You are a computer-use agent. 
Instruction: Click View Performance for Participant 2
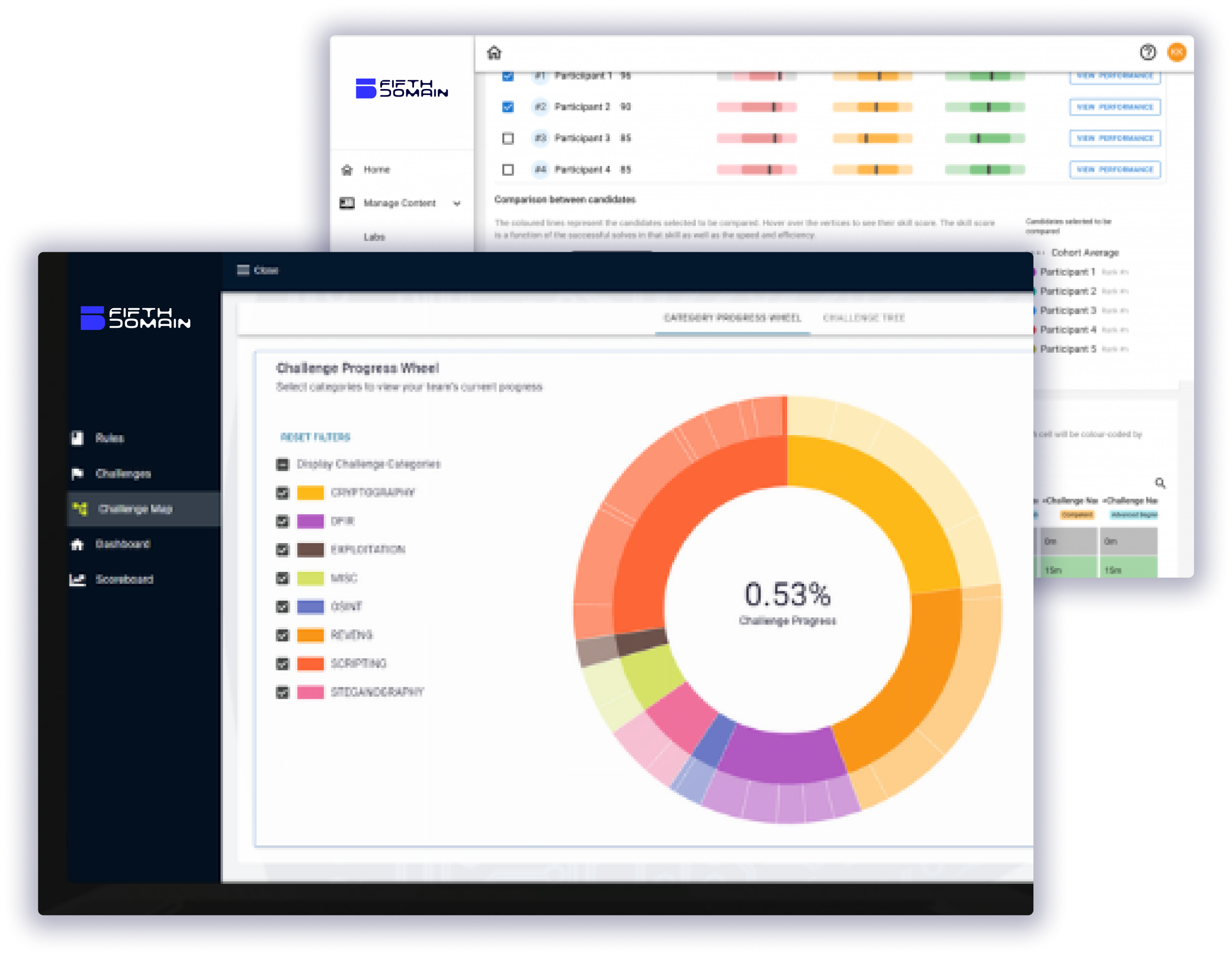pyautogui.click(x=1115, y=107)
